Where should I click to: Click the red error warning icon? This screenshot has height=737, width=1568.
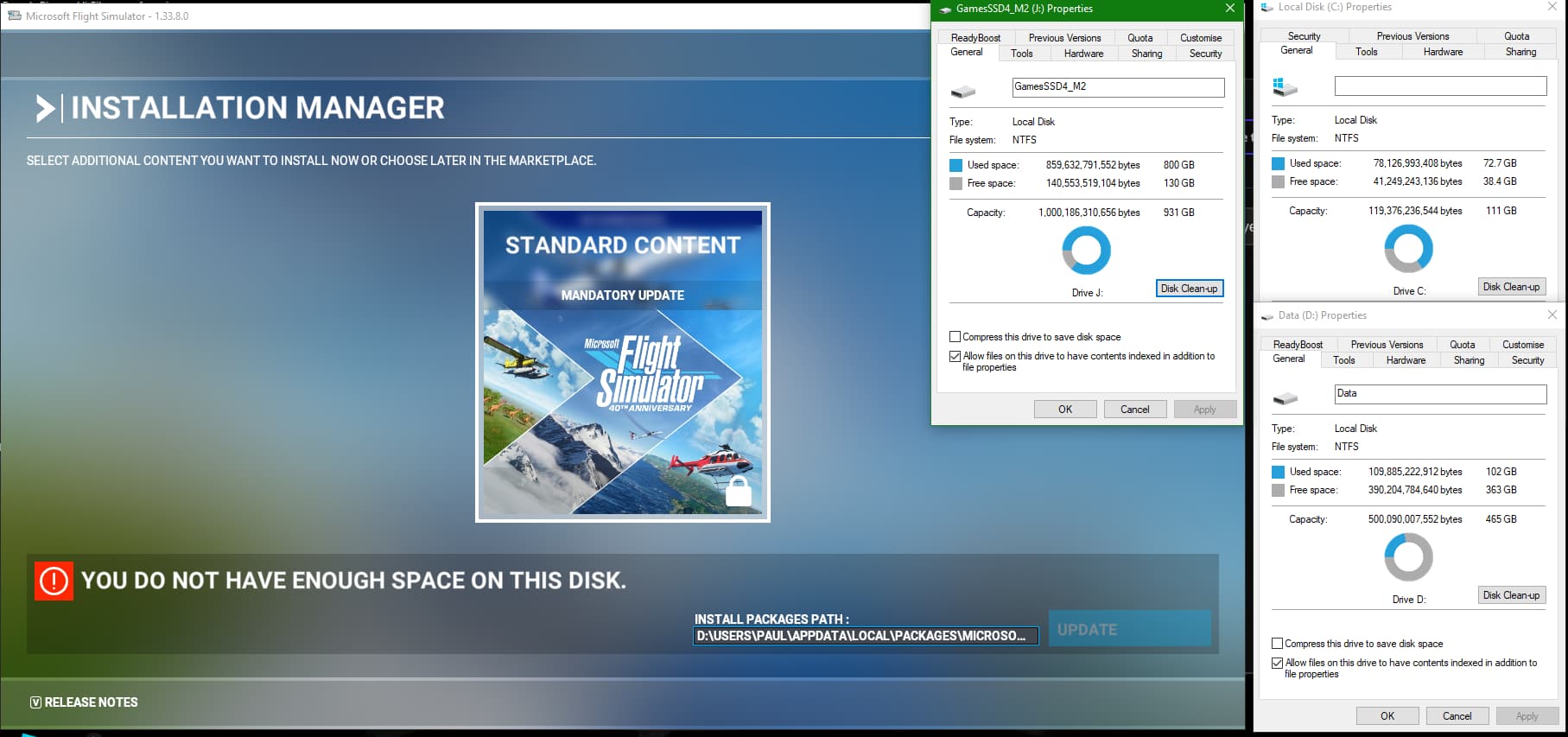tap(54, 581)
